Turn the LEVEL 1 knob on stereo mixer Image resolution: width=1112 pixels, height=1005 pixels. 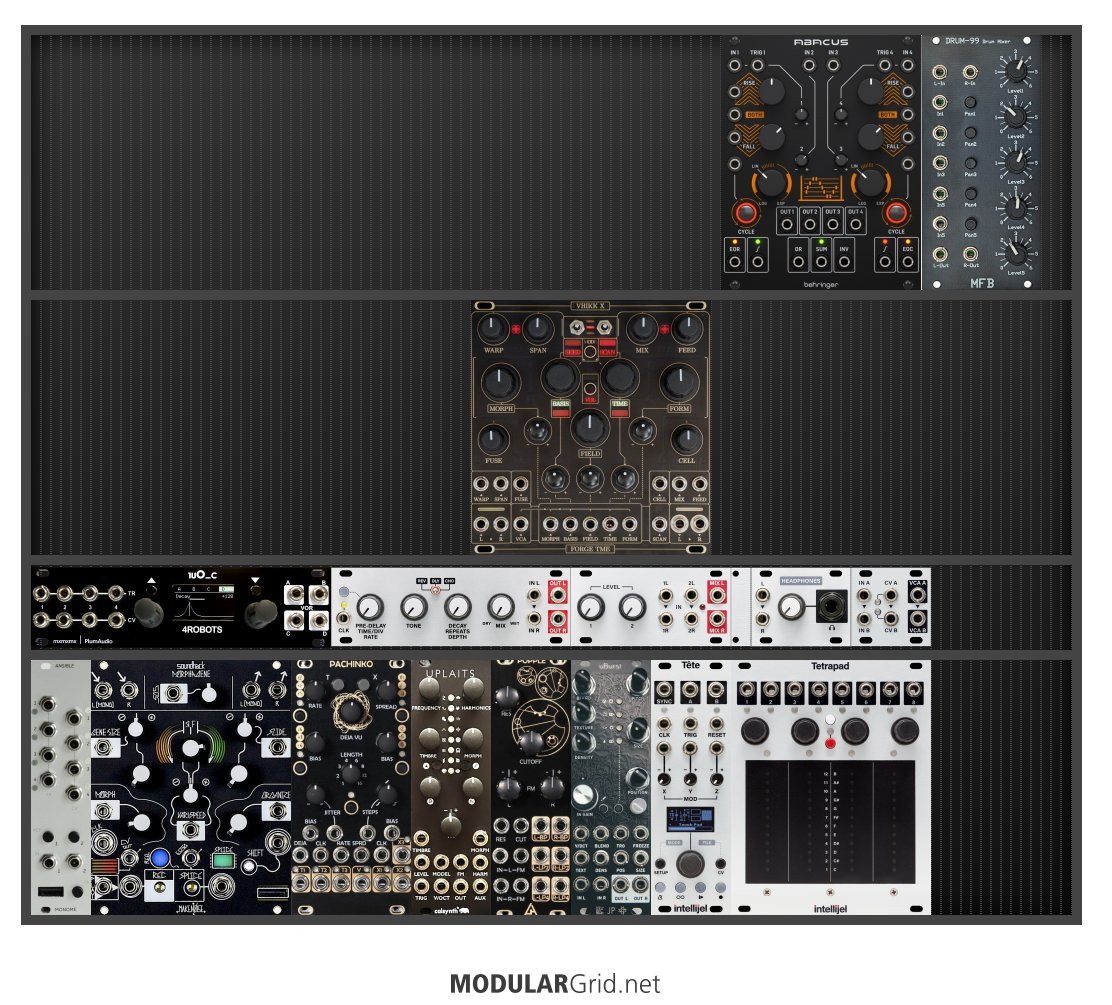pyautogui.click(x=591, y=607)
